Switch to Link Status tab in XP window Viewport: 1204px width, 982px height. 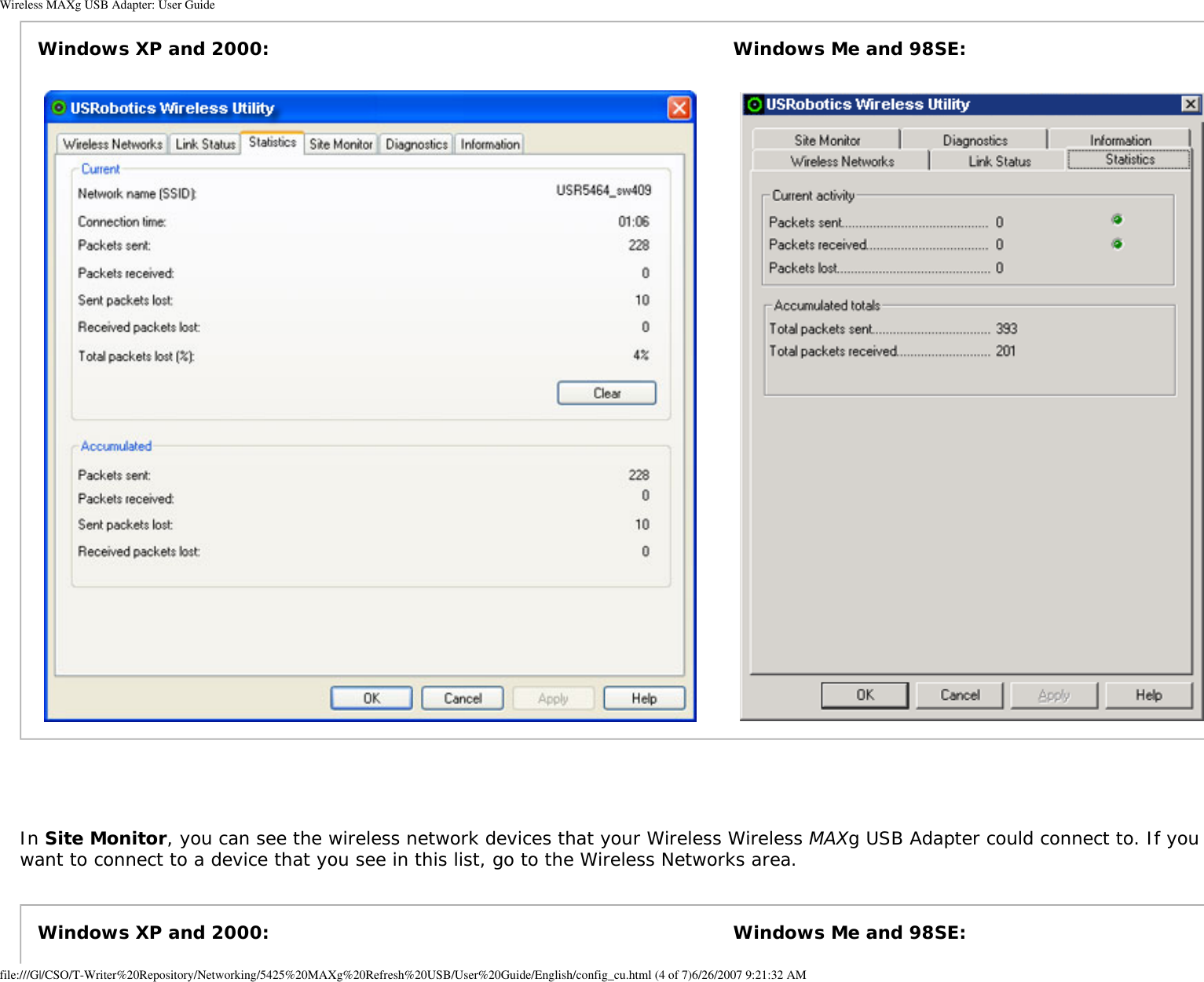[205, 145]
